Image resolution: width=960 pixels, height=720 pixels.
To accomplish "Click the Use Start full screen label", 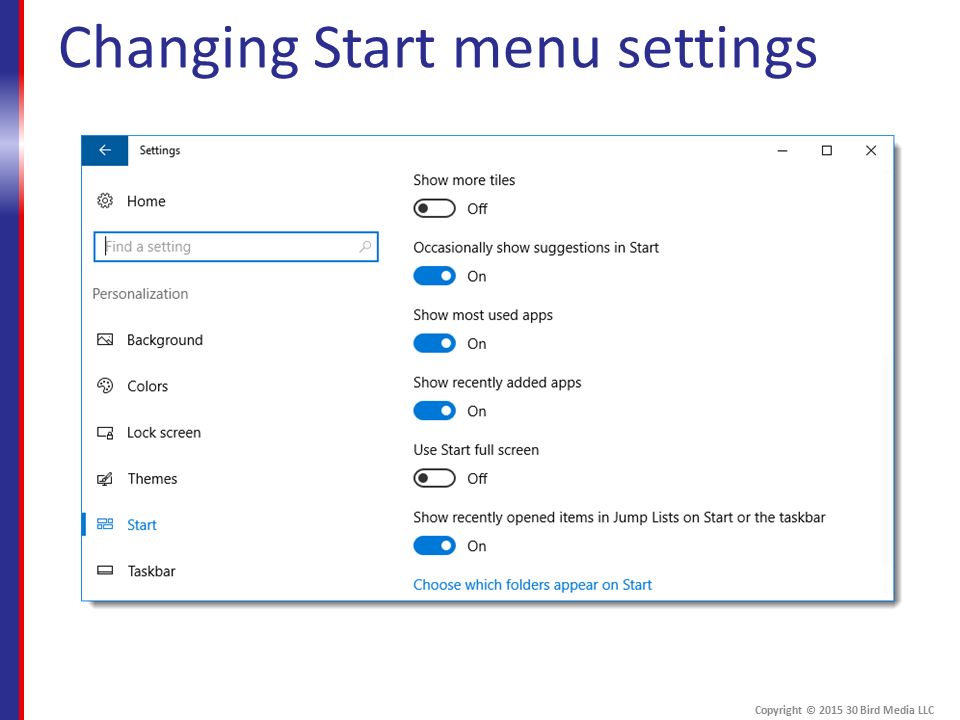I will pyautogui.click(x=476, y=450).
